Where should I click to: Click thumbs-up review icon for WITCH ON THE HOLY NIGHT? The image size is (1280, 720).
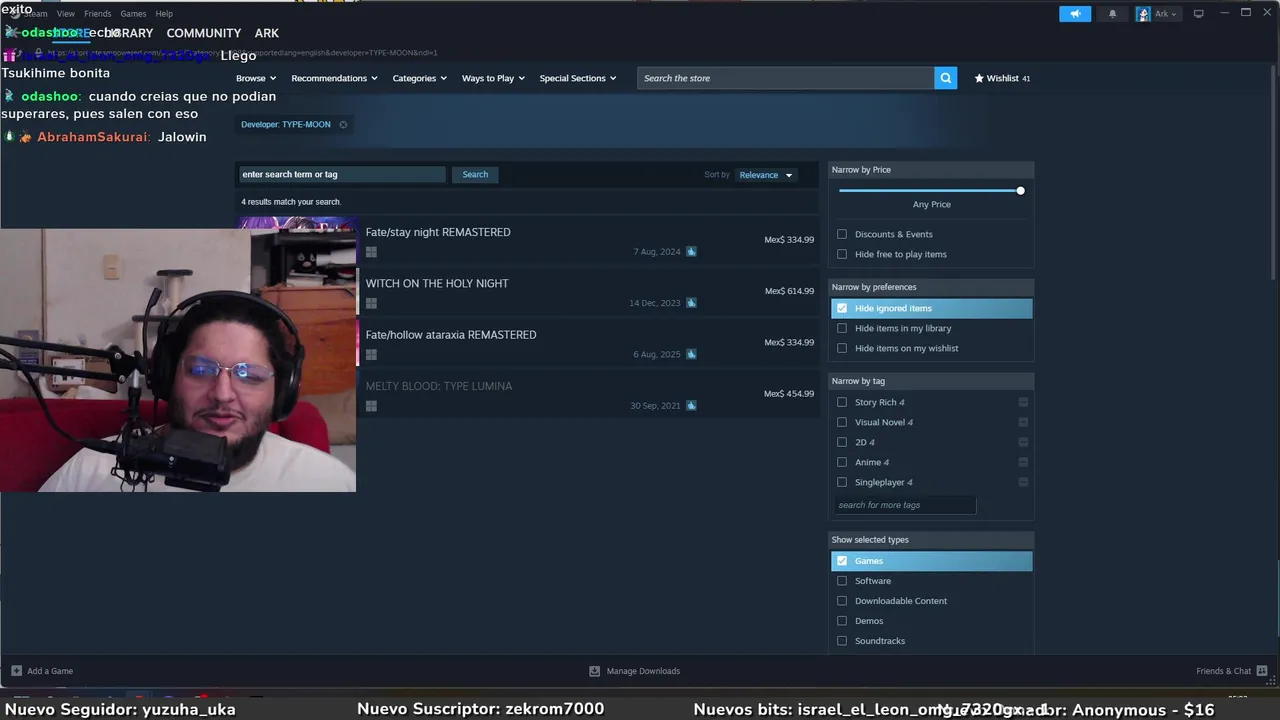(691, 303)
